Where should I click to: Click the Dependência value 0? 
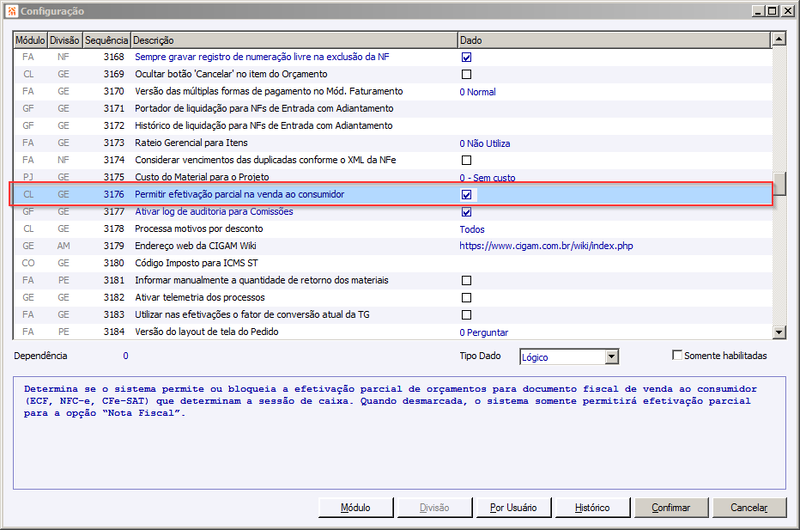(126, 356)
